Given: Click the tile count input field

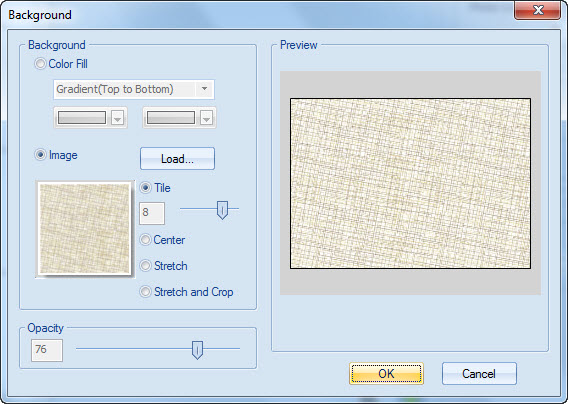Looking at the screenshot, I should click(152, 213).
